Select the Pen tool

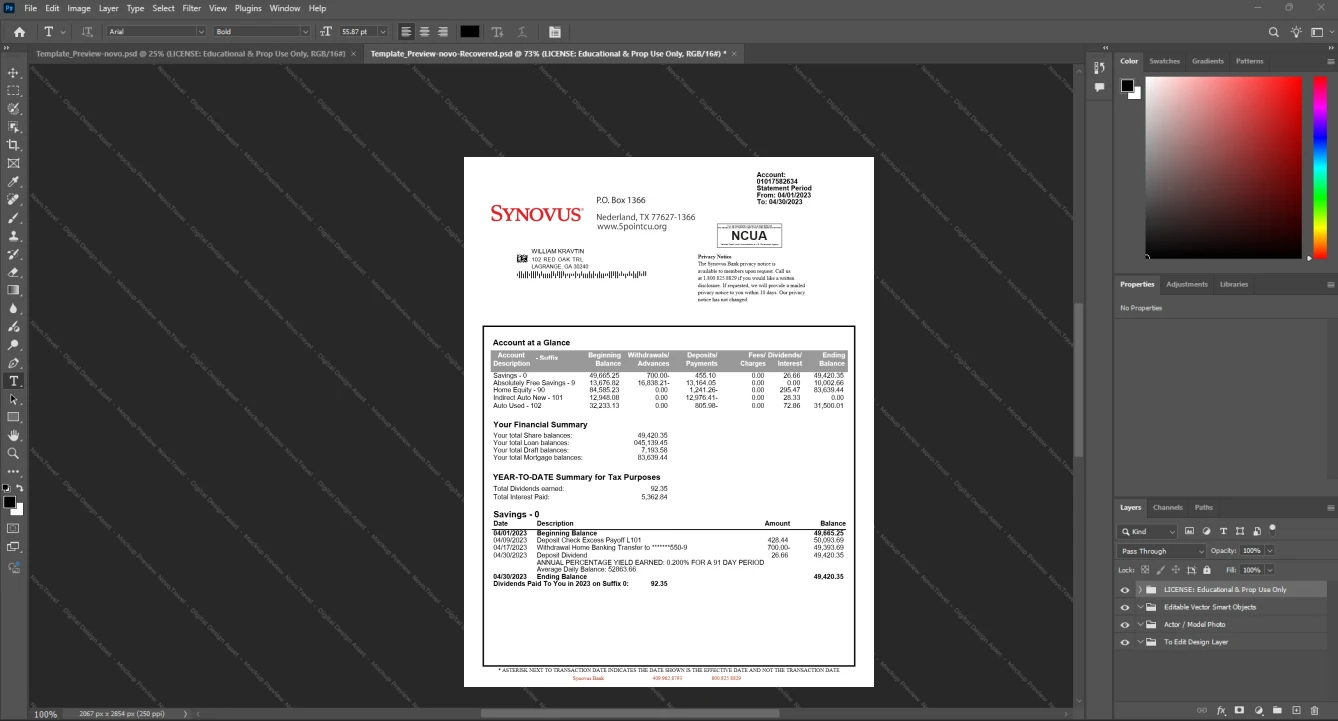click(14, 363)
